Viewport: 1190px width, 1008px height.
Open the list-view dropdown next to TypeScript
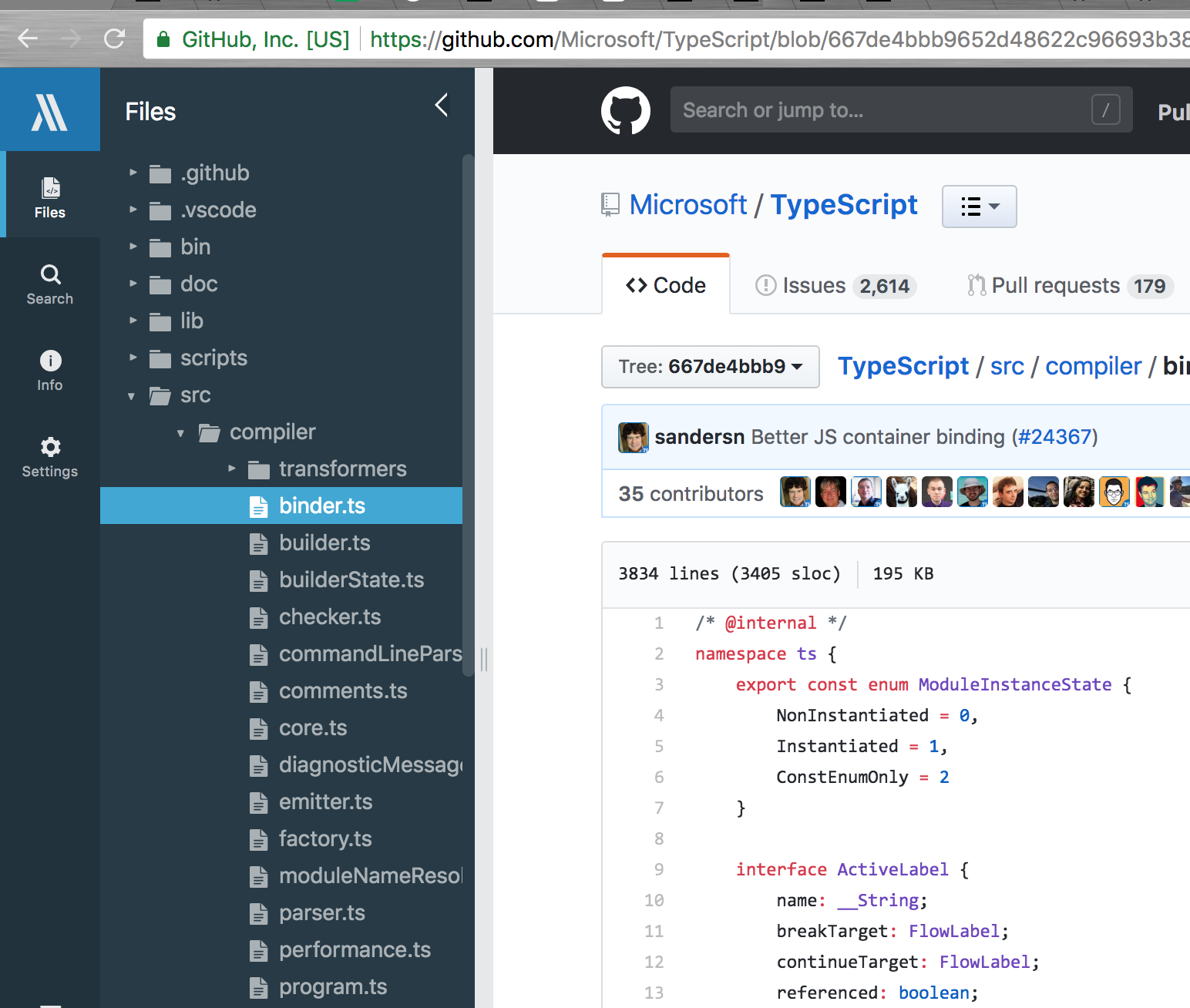(979, 207)
